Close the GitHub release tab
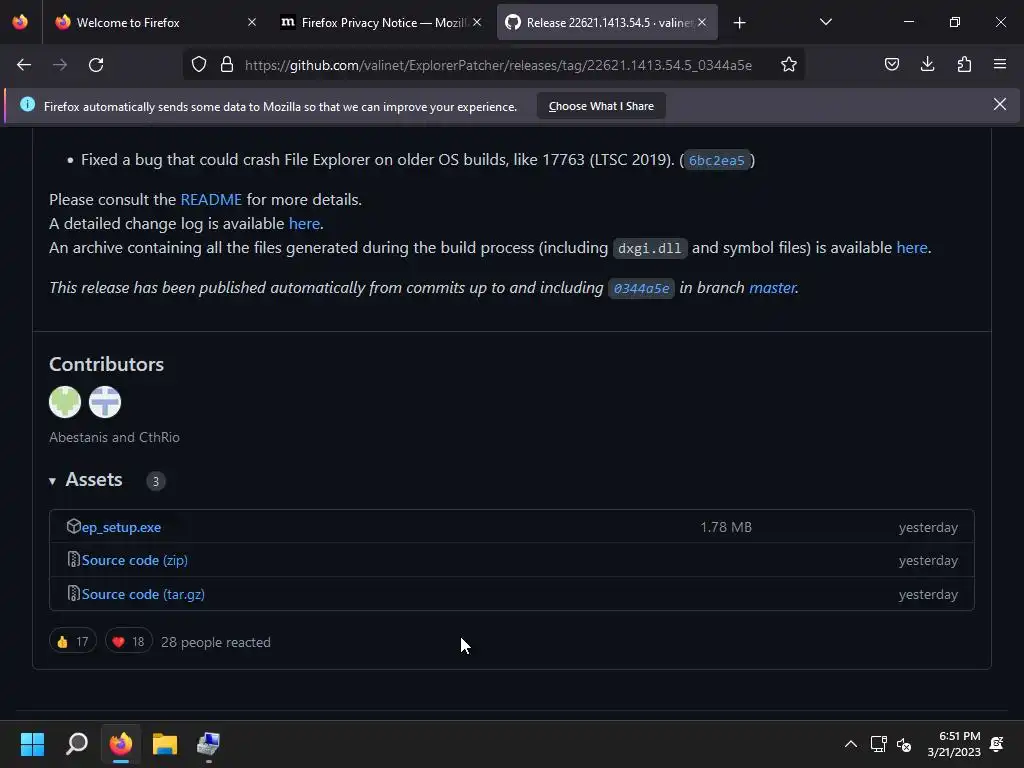Viewport: 1024px width, 768px height. coord(702,22)
